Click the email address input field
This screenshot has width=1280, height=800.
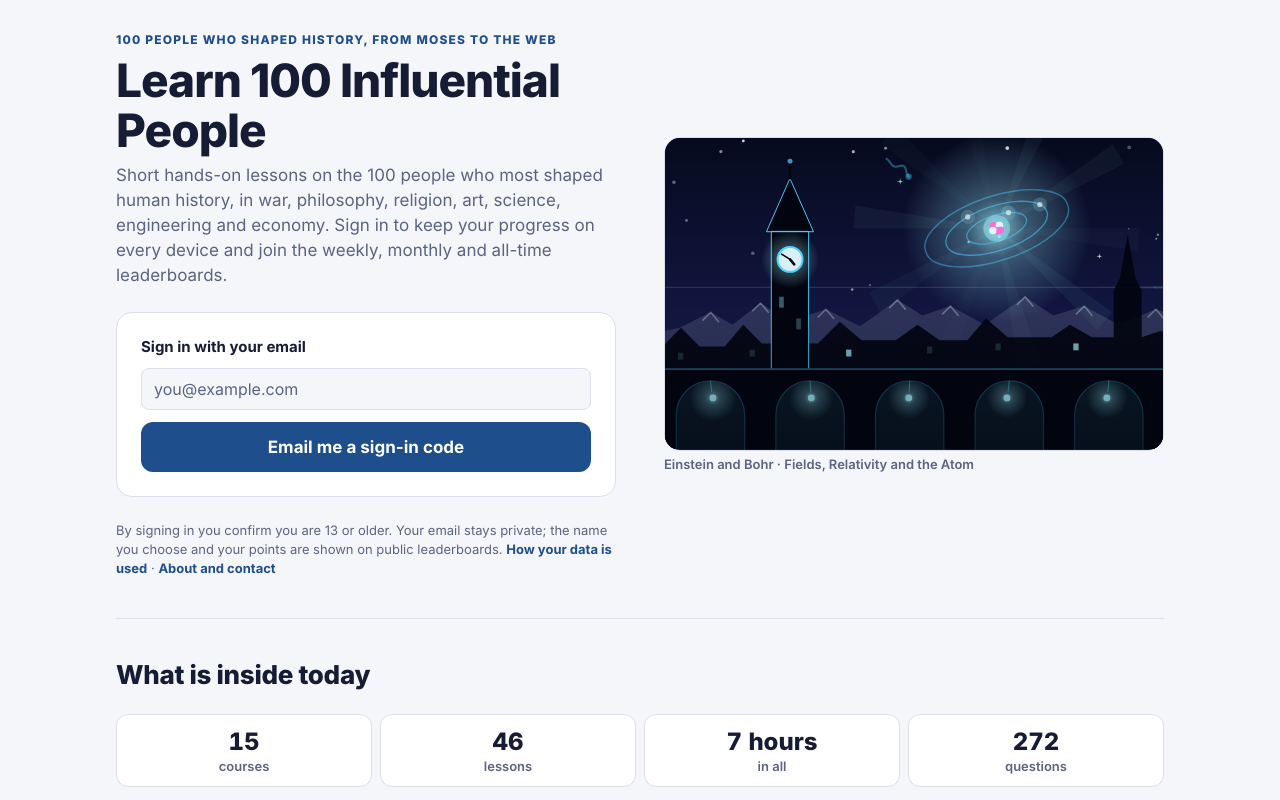pyautogui.click(x=366, y=389)
